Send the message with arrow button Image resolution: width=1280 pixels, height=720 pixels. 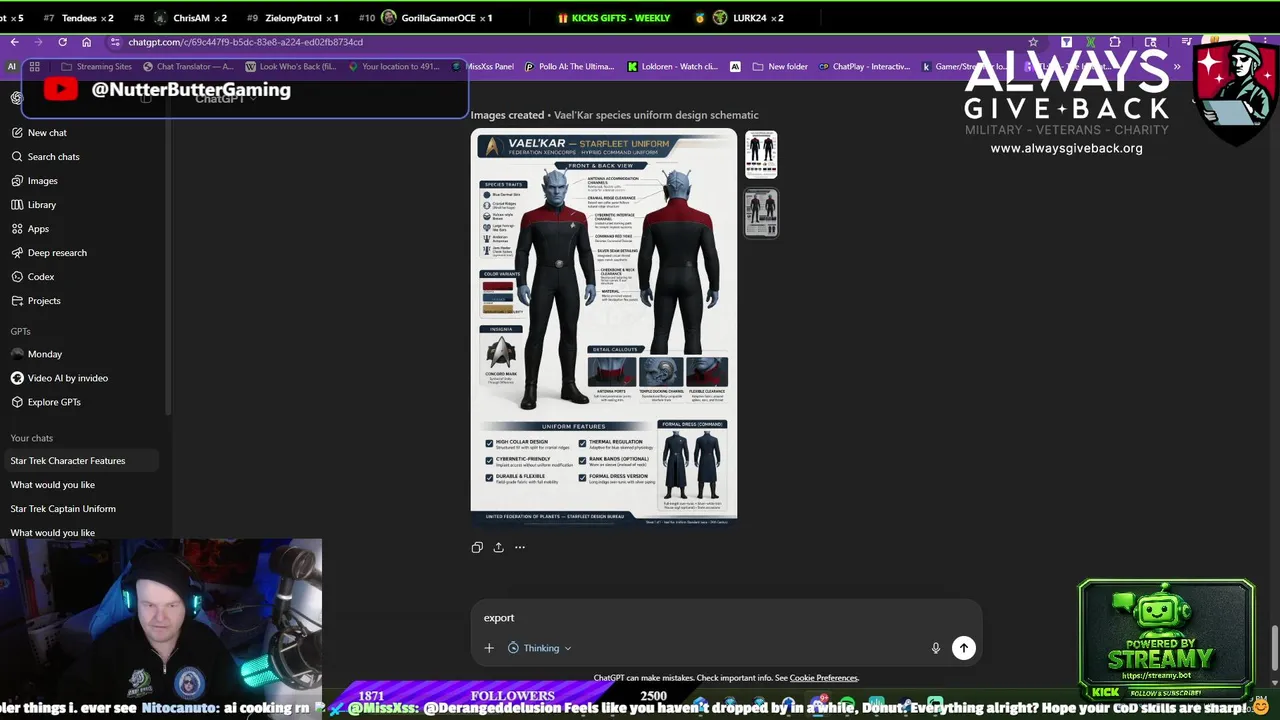click(964, 648)
